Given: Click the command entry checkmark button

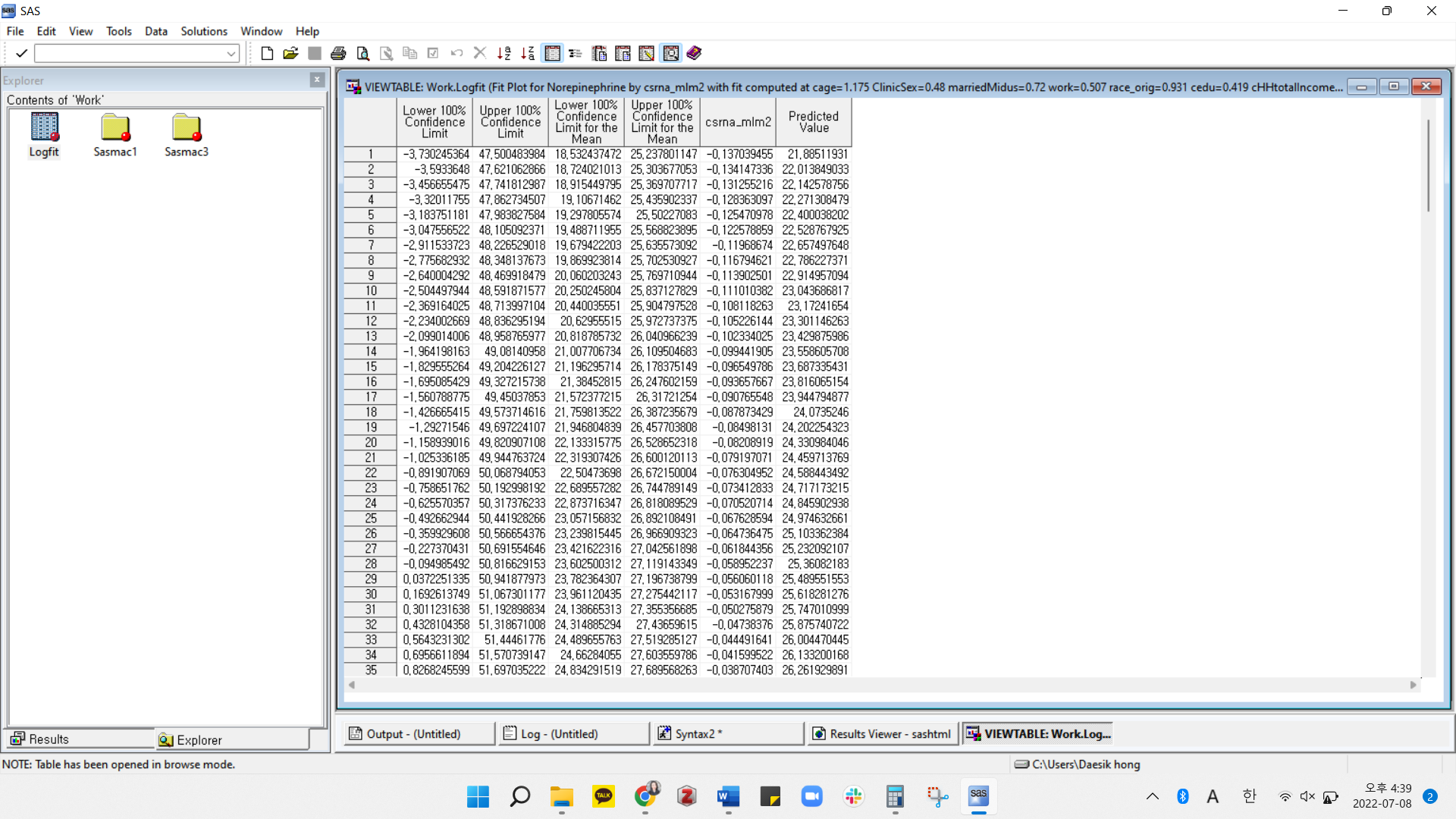Looking at the screenshot, I should coord(21,53).
